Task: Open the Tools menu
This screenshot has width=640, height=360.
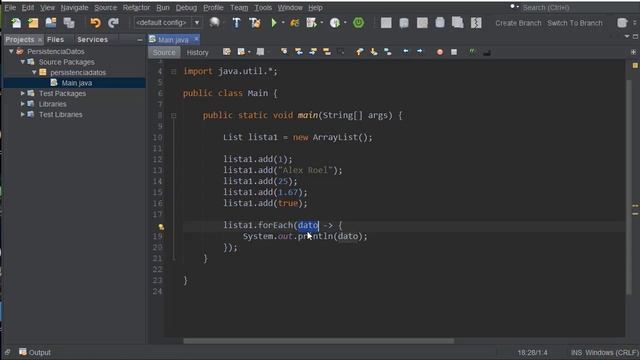Action: pyautogui.click(x=263, y=8)
